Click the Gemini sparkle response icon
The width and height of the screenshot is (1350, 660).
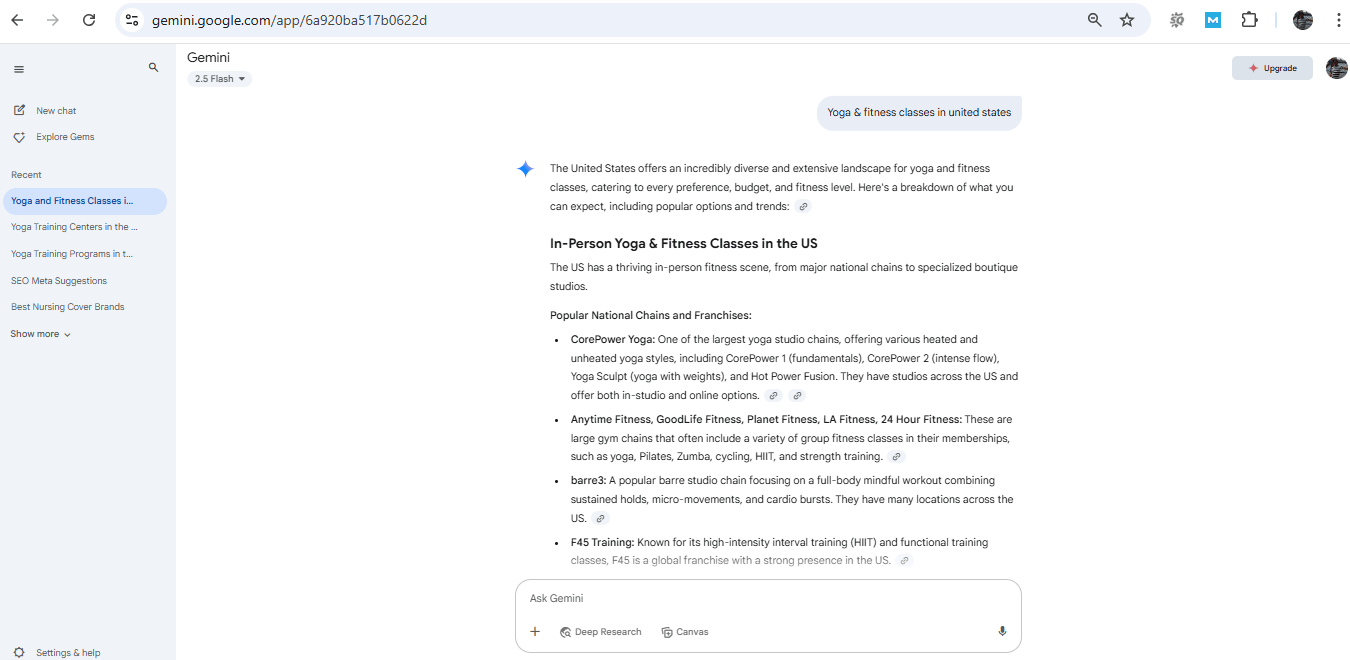pyautogui.click(x=525, y=169)
